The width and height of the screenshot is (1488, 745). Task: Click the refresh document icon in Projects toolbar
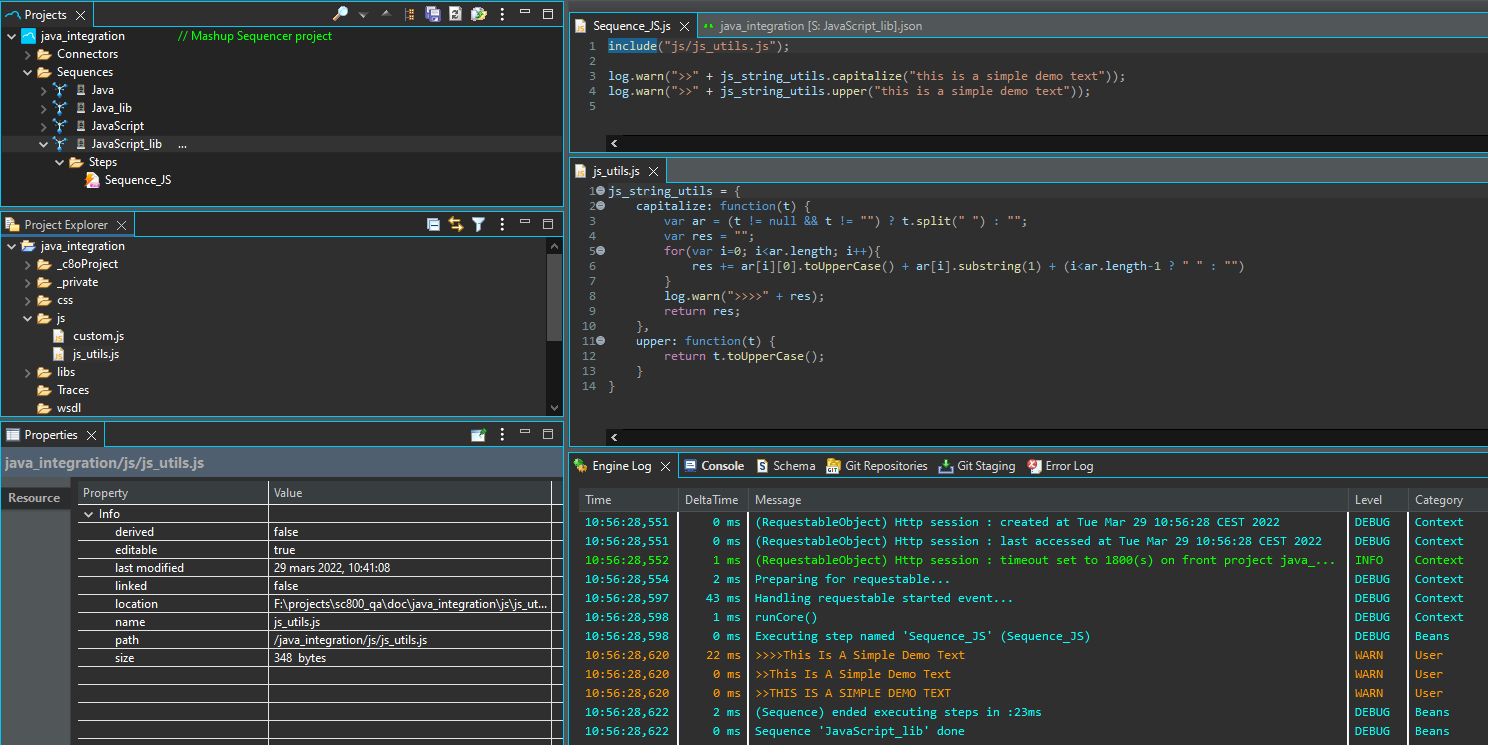(x=456, y=14)
